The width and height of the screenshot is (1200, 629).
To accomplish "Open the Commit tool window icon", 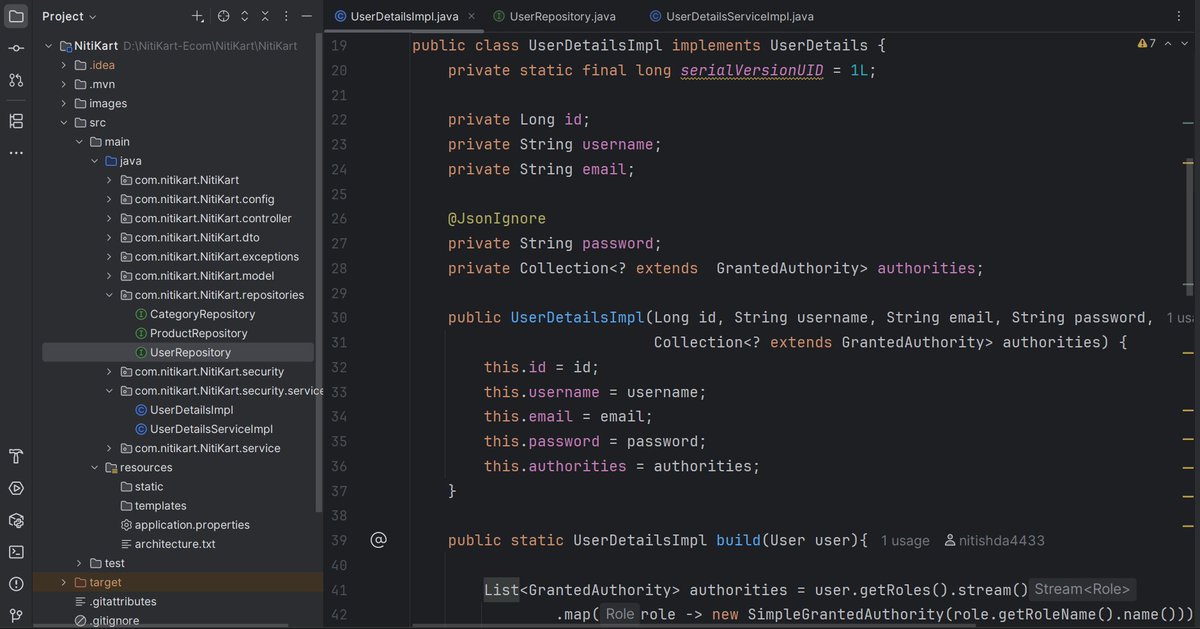I will pos(16,48).
